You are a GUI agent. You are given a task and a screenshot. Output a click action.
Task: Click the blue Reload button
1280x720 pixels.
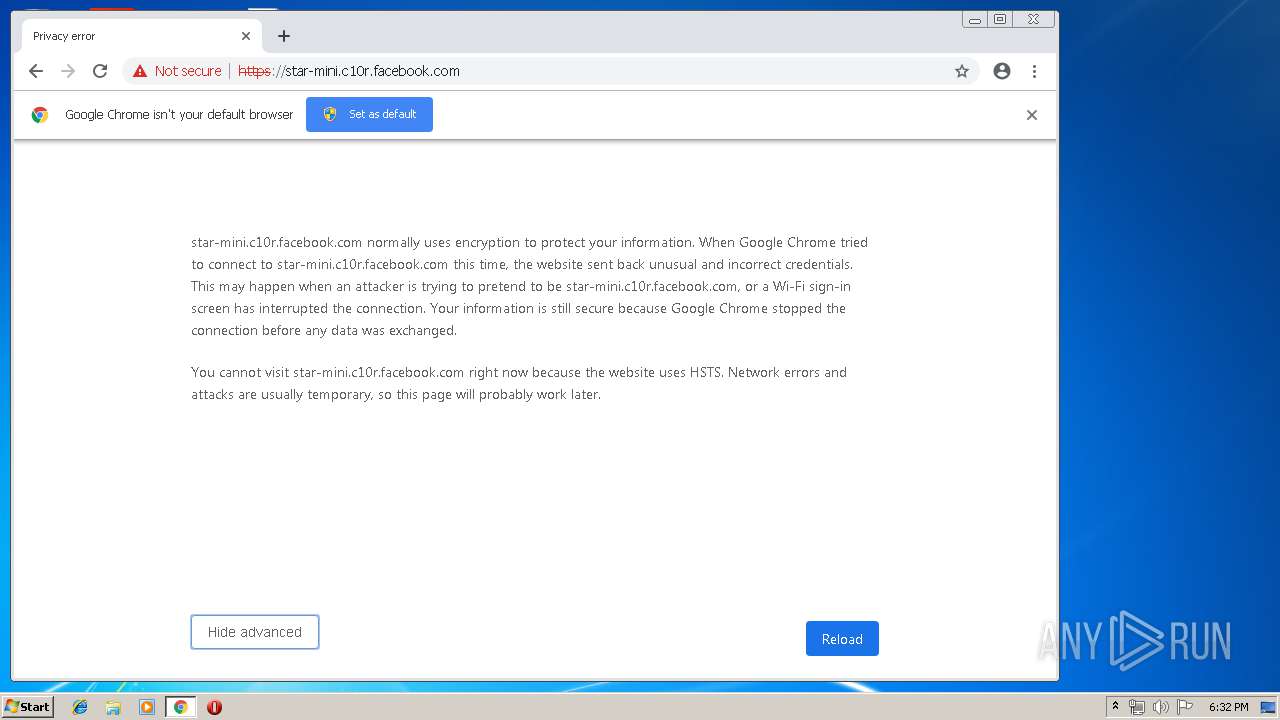click(842, 639)
